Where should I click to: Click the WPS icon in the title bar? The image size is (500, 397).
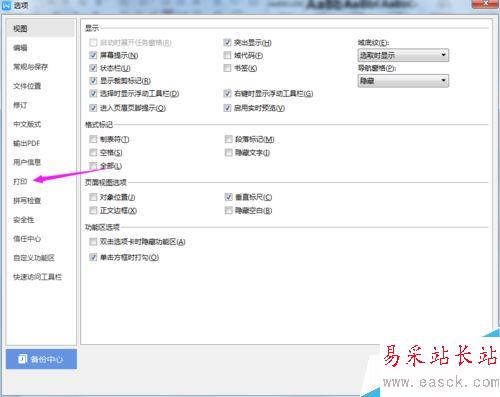[6, 6]
